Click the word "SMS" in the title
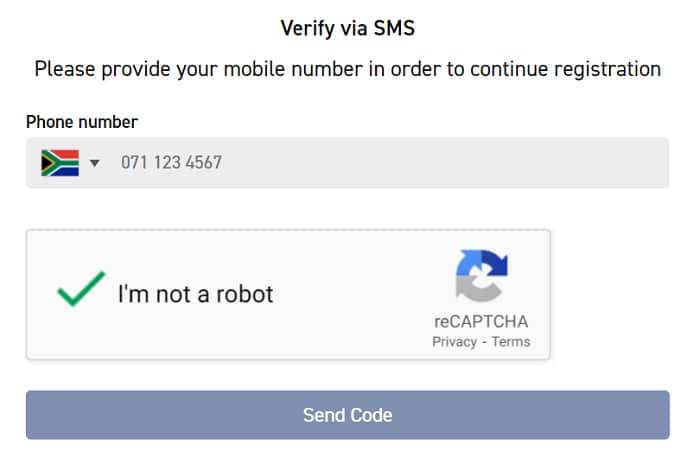The image size is (700, 464). (x=394, y=28)
